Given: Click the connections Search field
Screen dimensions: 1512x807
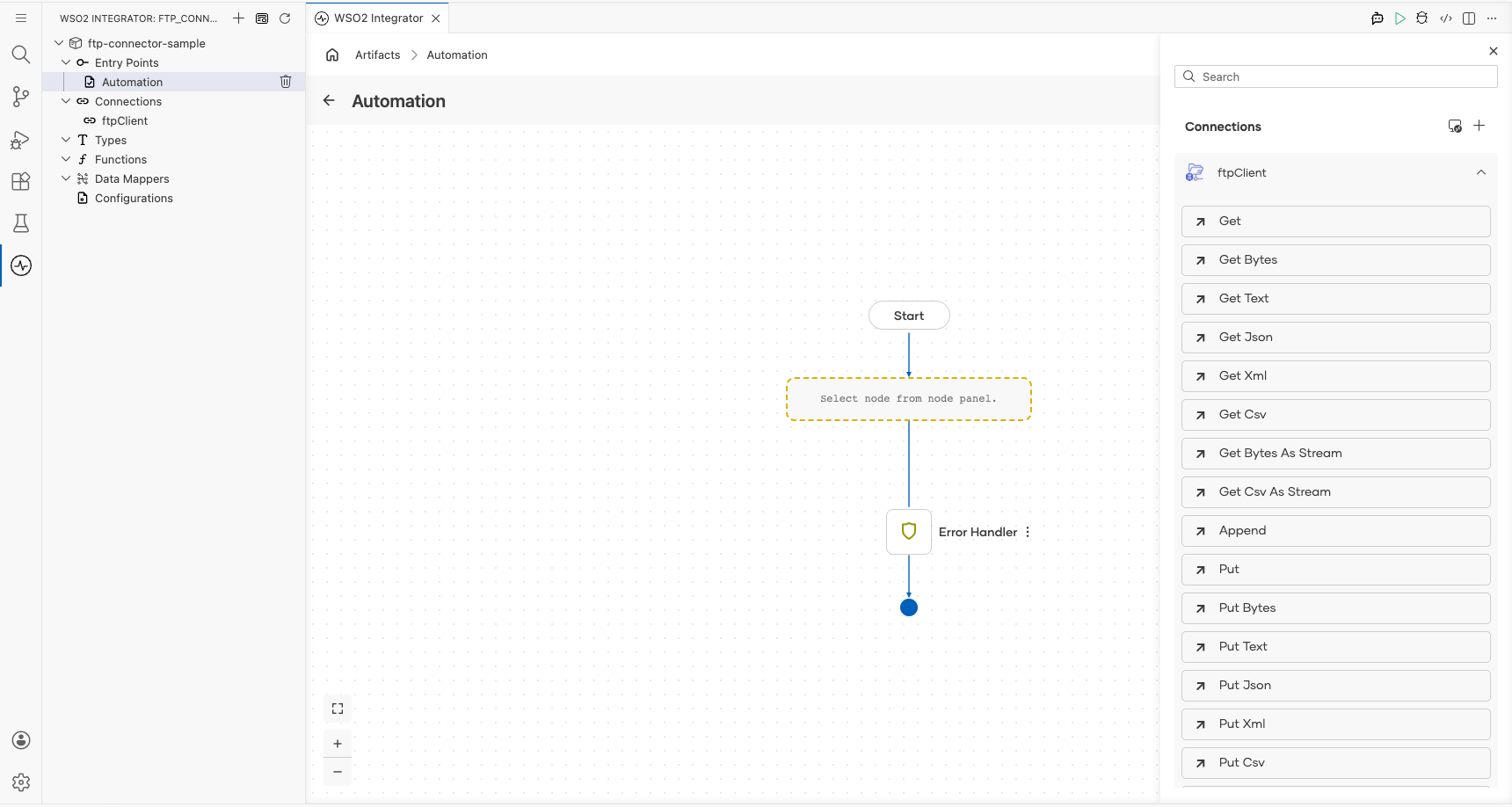Looking at the screenshot, I should tap(1336, 76).
